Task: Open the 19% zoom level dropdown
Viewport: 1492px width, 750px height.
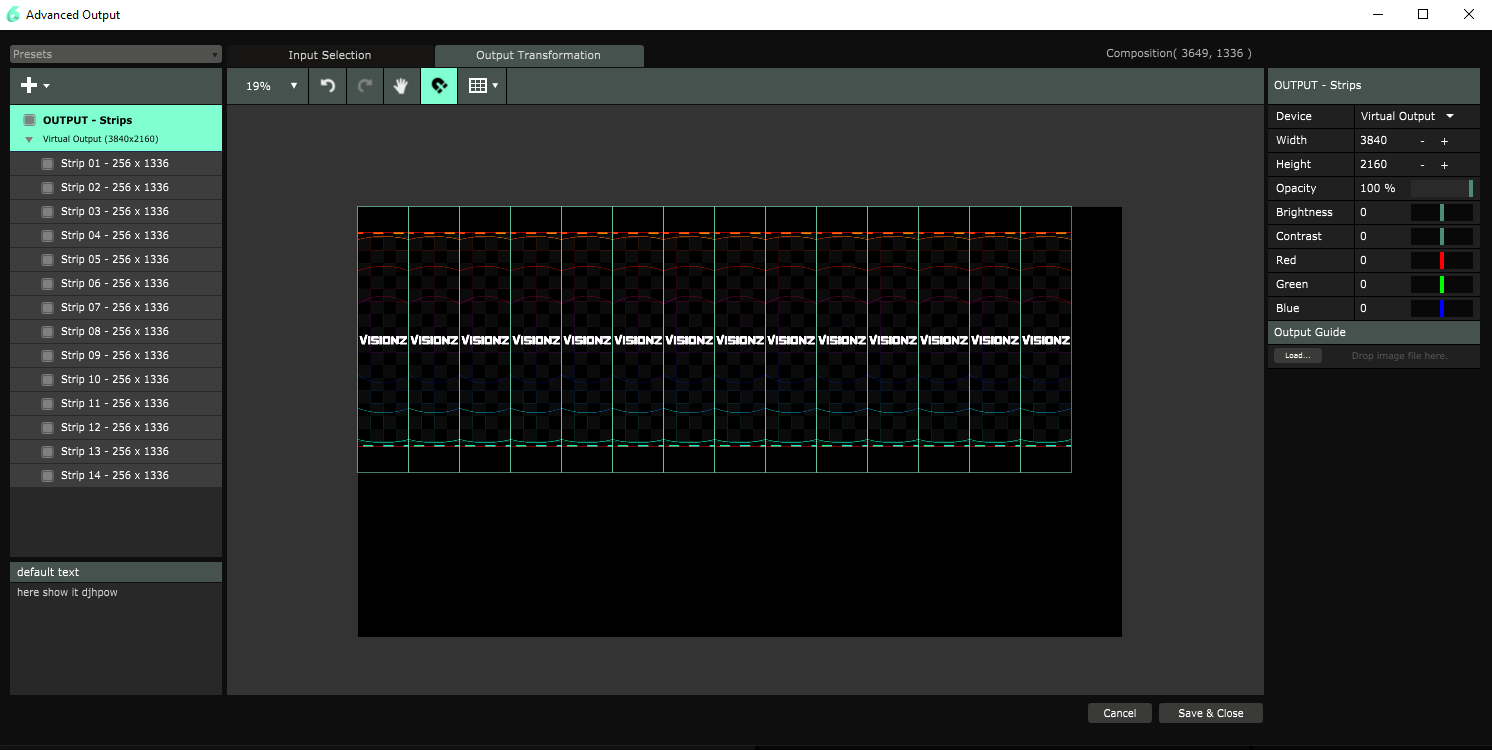Action: click(x=272, y=86)
